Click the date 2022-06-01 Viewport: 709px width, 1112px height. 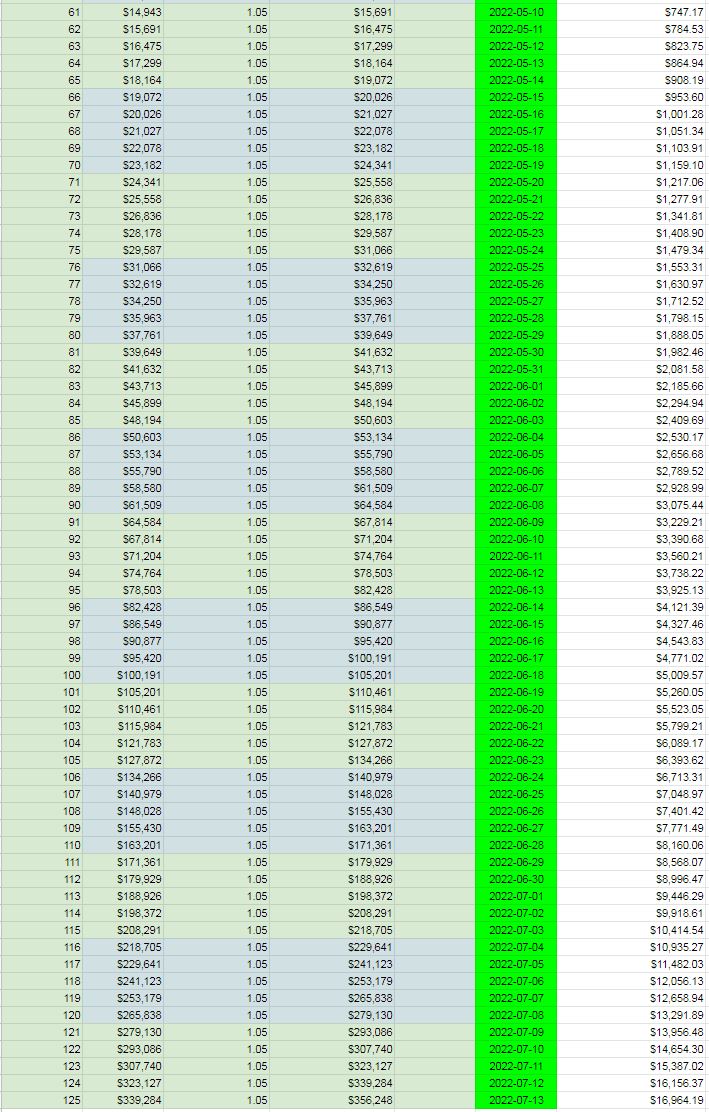point(516,387)
